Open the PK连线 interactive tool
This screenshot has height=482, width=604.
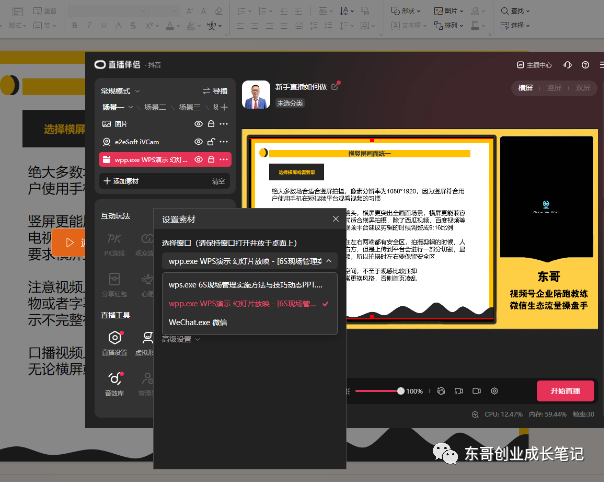[114, 244]
